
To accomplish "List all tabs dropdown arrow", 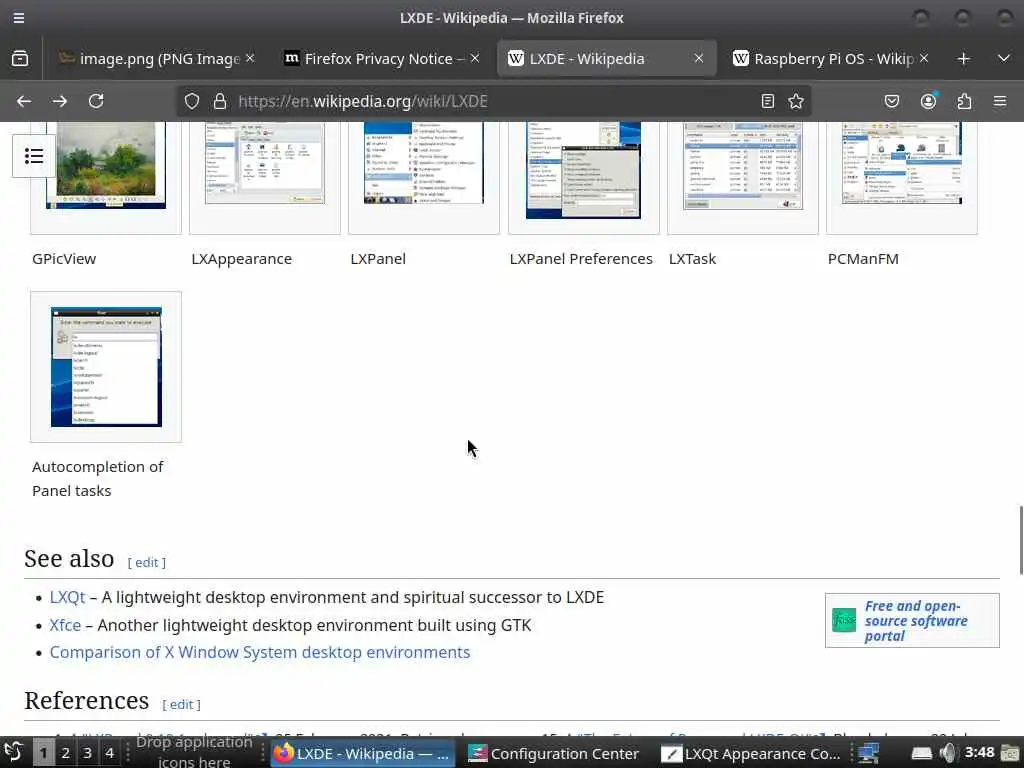I will tap(1004, 59).
